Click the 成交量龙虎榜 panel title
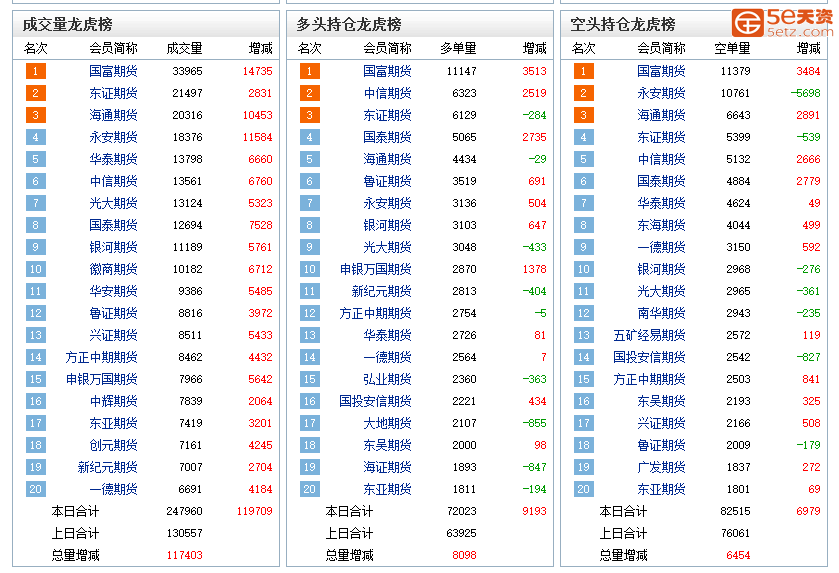The image size is (839, 573). 67,25
